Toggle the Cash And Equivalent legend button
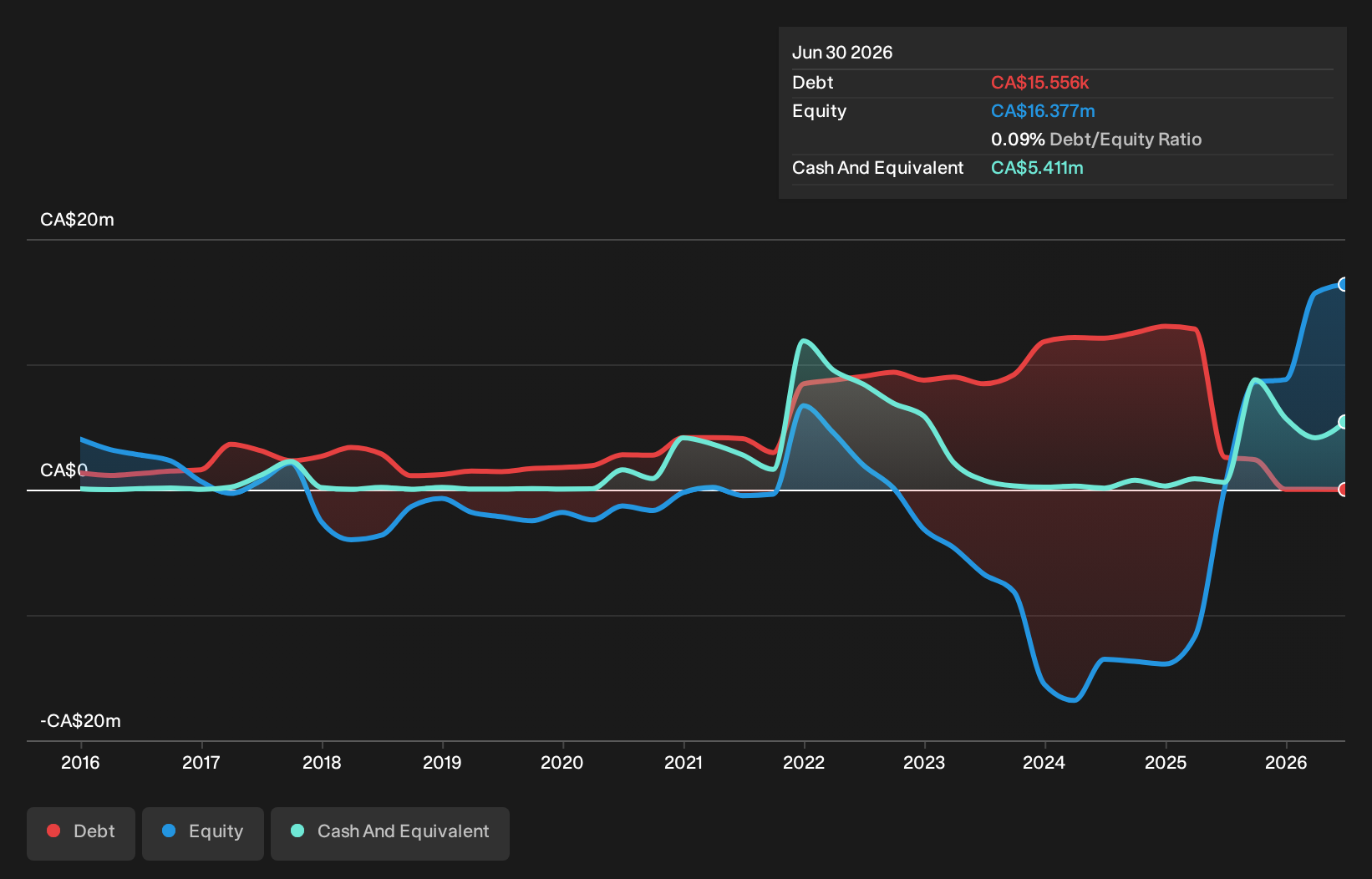The image size is (1372, 879). pyautogui.click(x=390, y=833)
